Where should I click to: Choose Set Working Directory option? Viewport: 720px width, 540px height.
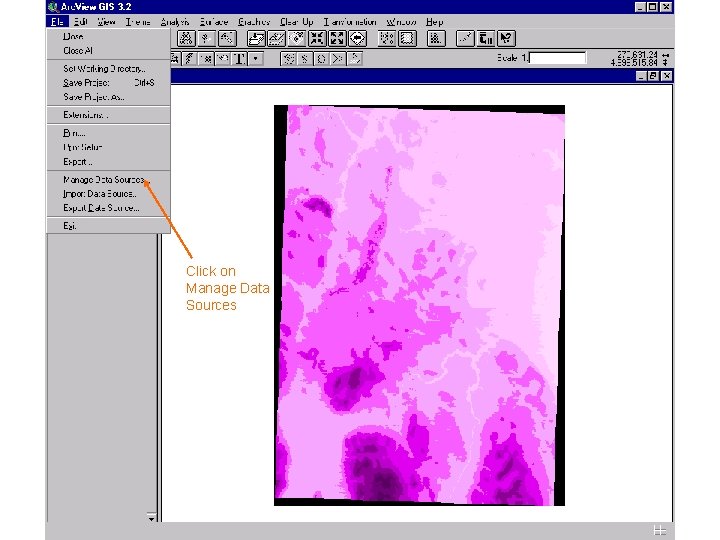tap(104, 68)
